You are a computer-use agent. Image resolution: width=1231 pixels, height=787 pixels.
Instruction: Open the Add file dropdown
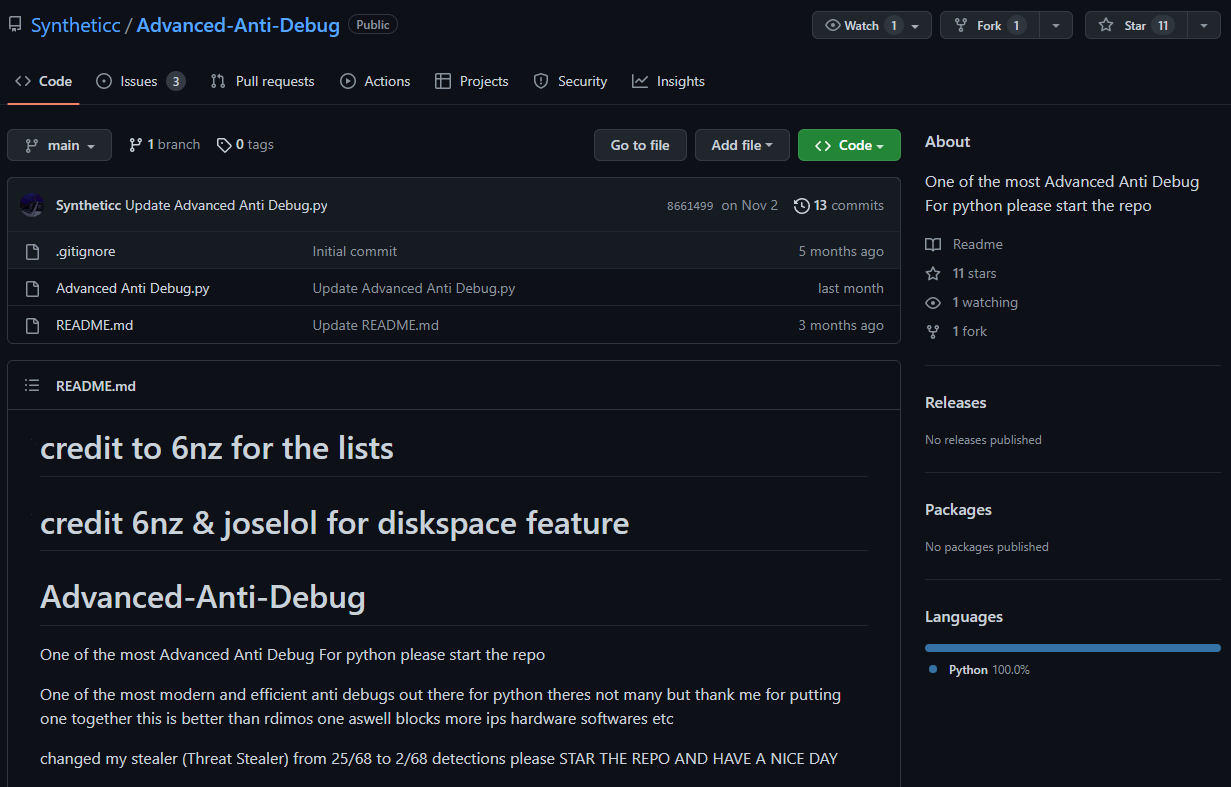click(x=742, y=144)
